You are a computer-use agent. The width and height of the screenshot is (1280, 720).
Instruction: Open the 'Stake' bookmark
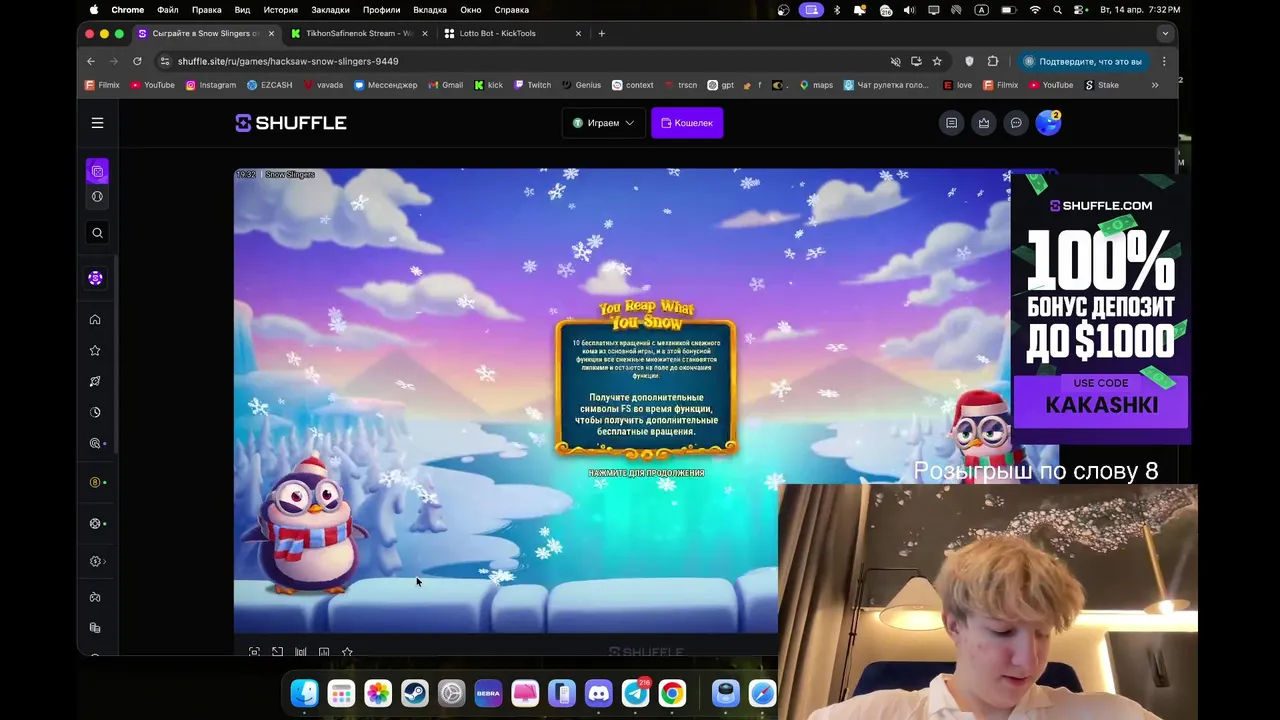tap(1102, 85)
